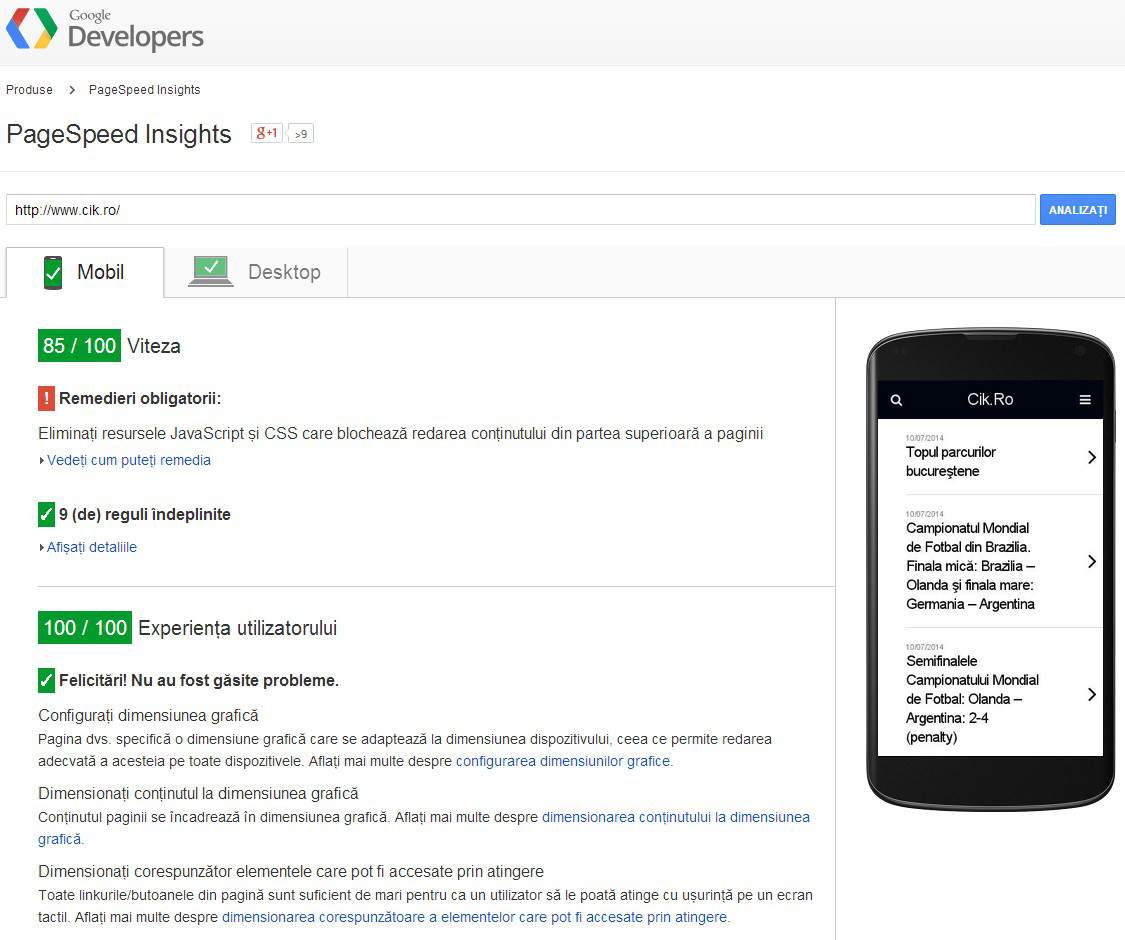Viewport: 1125px width, 940px height.
Task: Open the configurarea dimensiunilor grafice link
Action: coord(564,761)
